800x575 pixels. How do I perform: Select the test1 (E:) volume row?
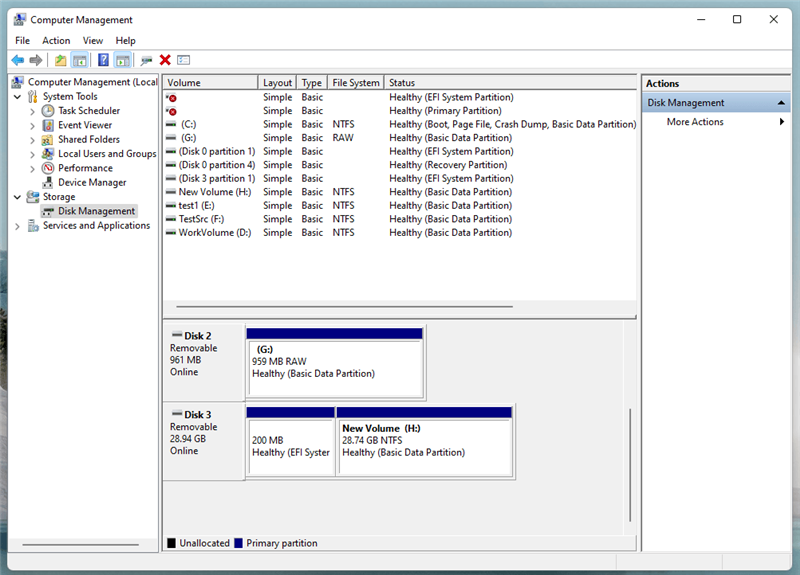[400, 206]
